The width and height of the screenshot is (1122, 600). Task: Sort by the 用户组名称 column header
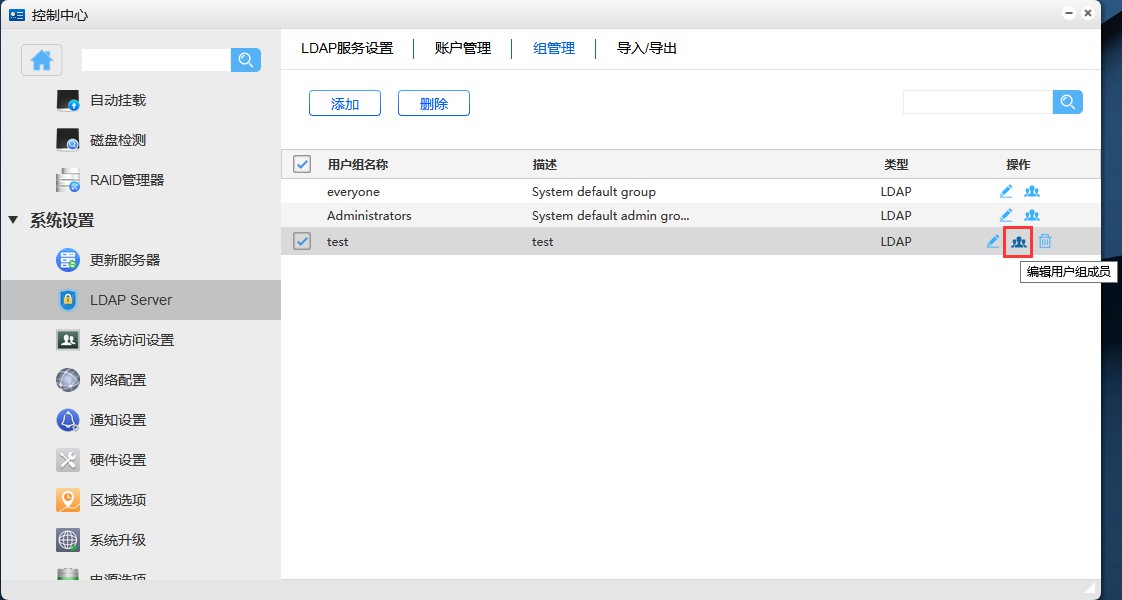(x=357, y=165)
